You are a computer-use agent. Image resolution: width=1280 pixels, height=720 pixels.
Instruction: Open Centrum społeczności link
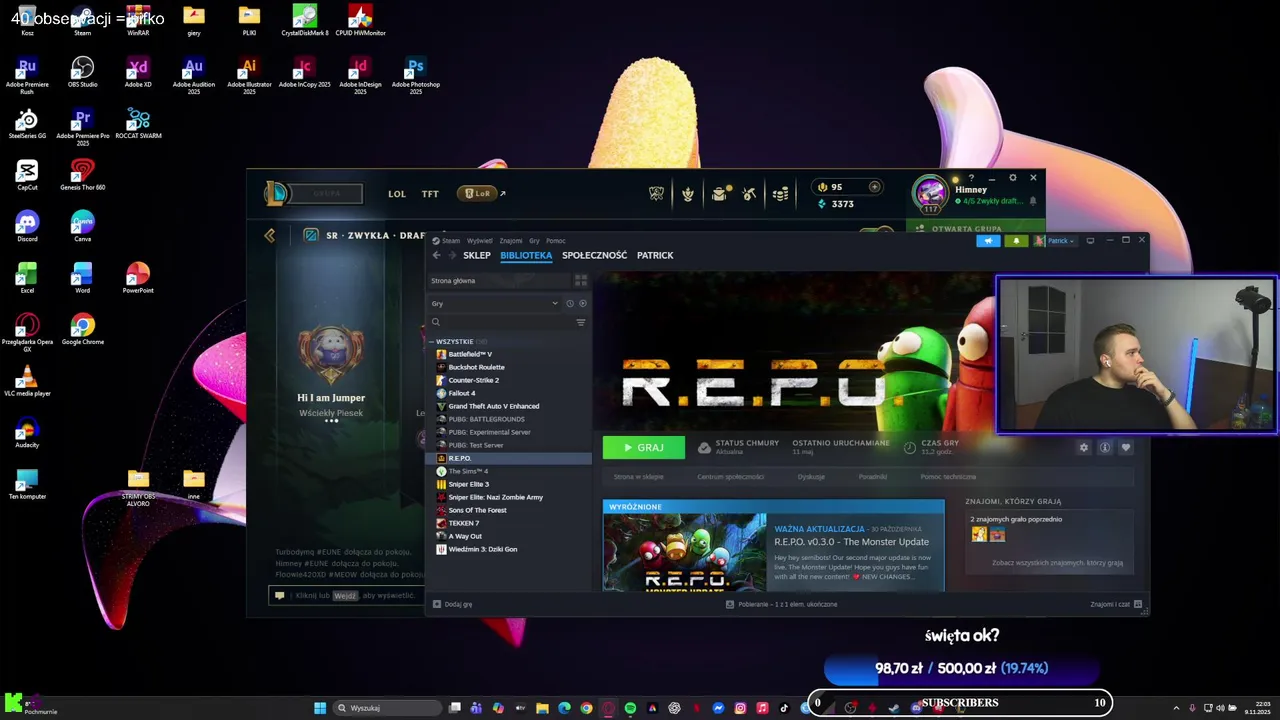point(730,477)
